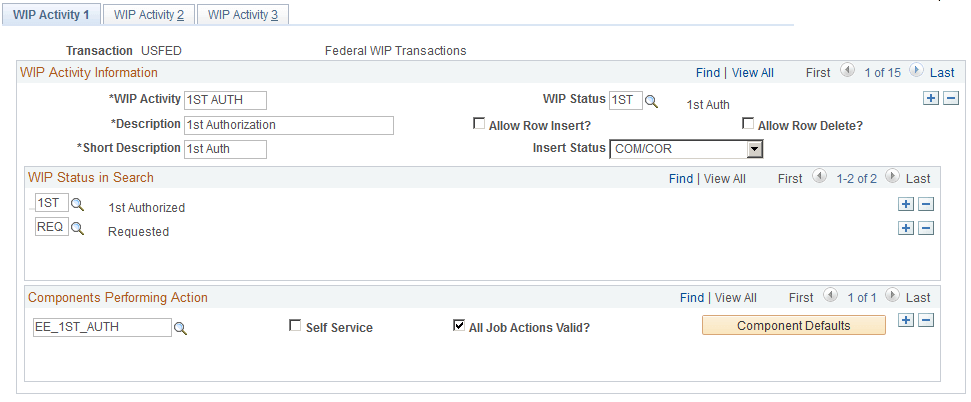Click the Description text field
Viewport: 971px width, 402px height.
(289, 125)
